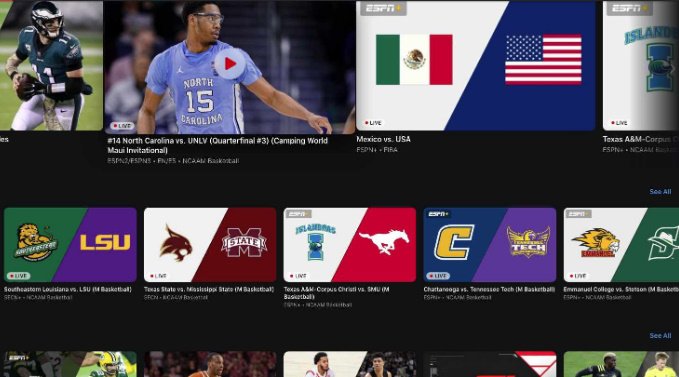Click ESPN+ badge on Chattanooga card
The height and width of the screenshot is (377, 679).
pos(439,214)
